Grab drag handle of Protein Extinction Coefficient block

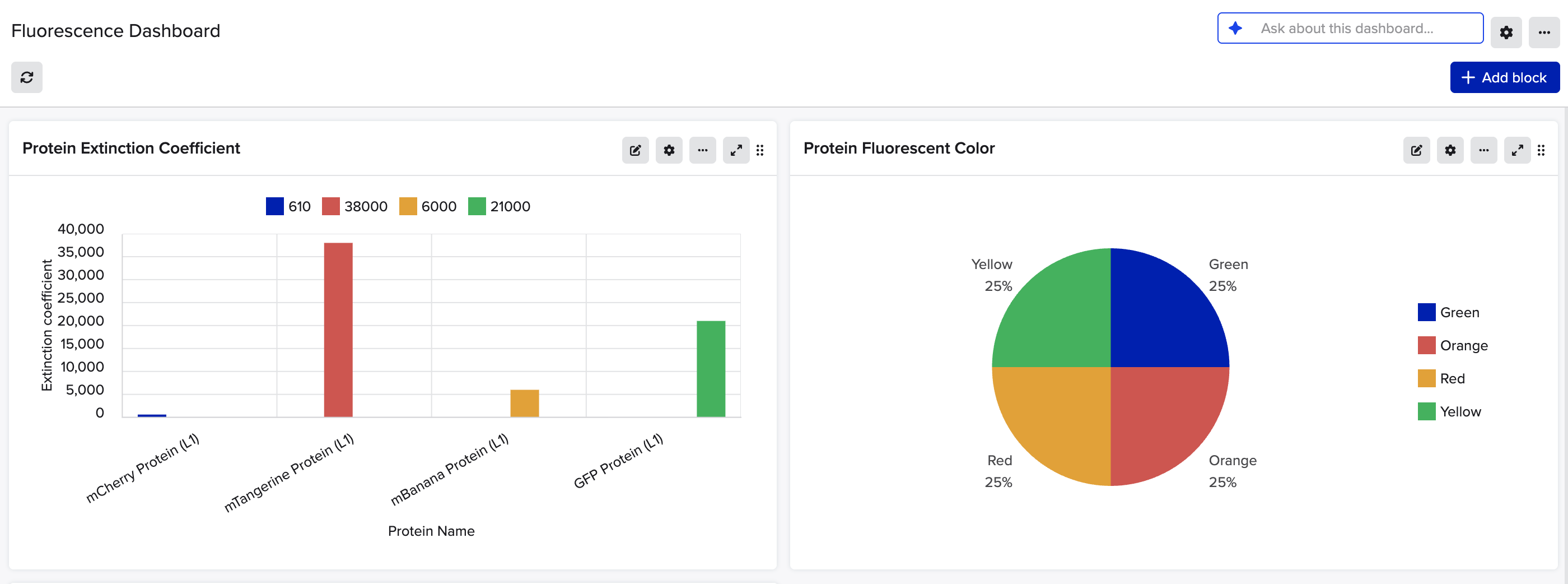760,150
